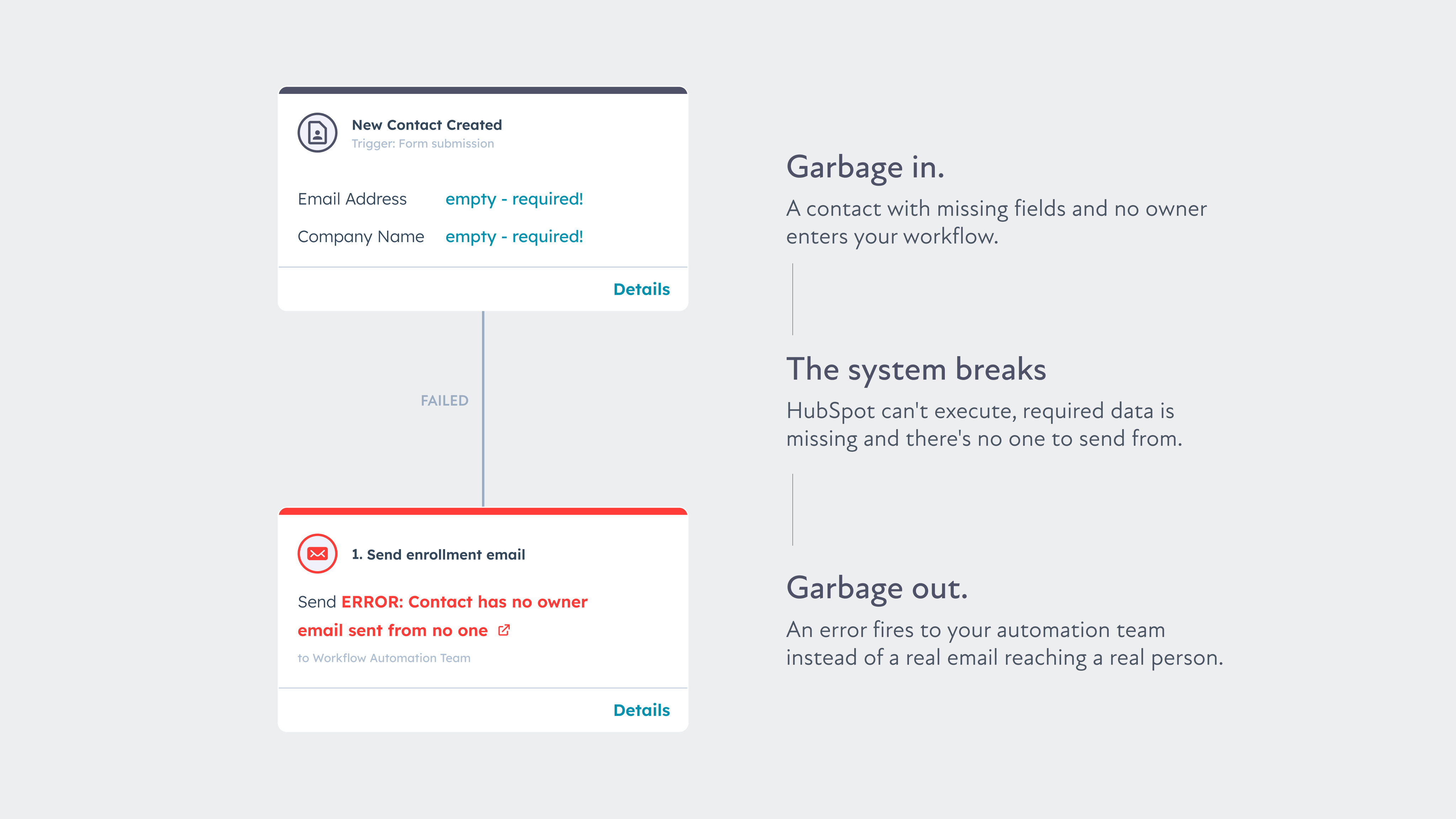Open 'ERROR: Contact has no owner' link
The height and width of the screenshot is (819, 1456).
click(x=464, y=602)
